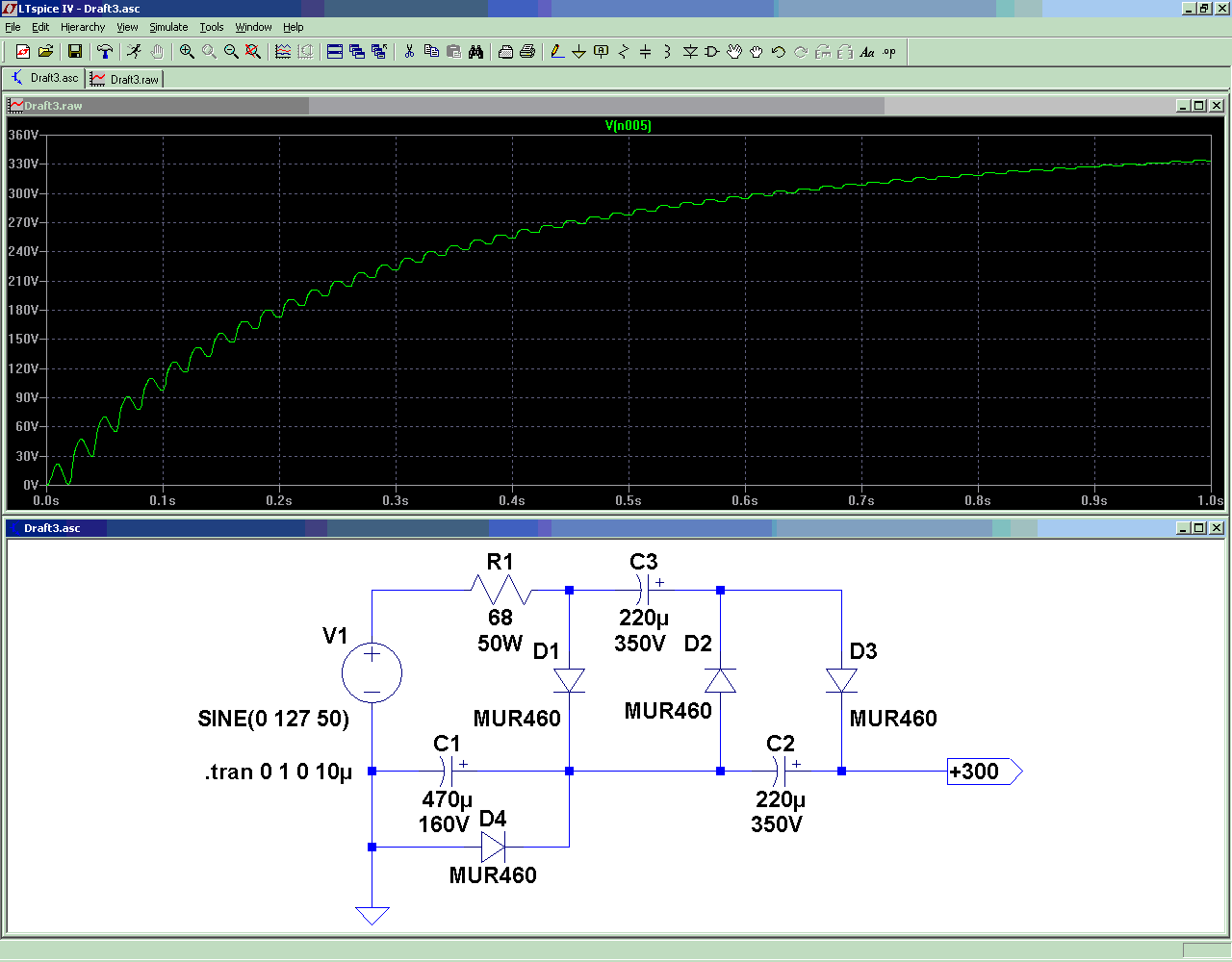
Task: Click the Save floppy disk icon
Action: [x=75, y=52]
